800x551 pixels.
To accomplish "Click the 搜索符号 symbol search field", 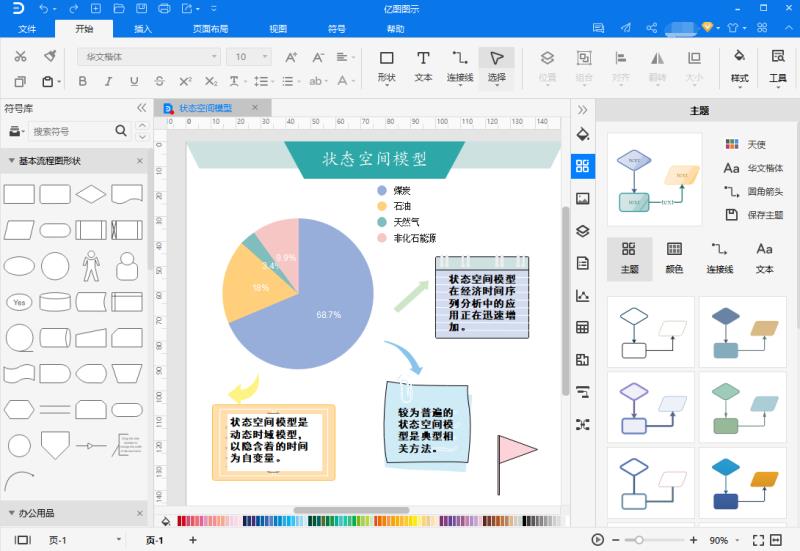I will tap(70, 131).
